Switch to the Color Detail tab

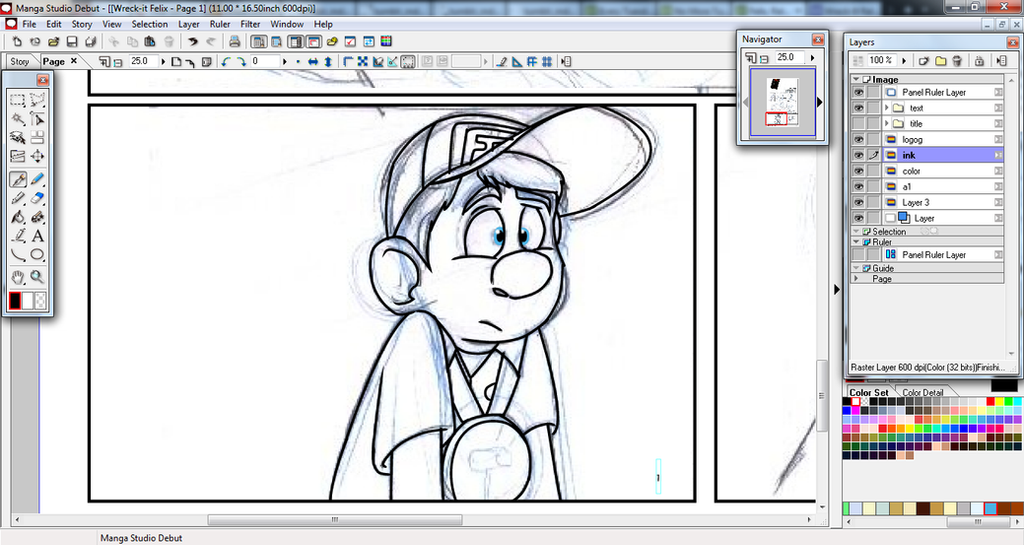point(922,393)
